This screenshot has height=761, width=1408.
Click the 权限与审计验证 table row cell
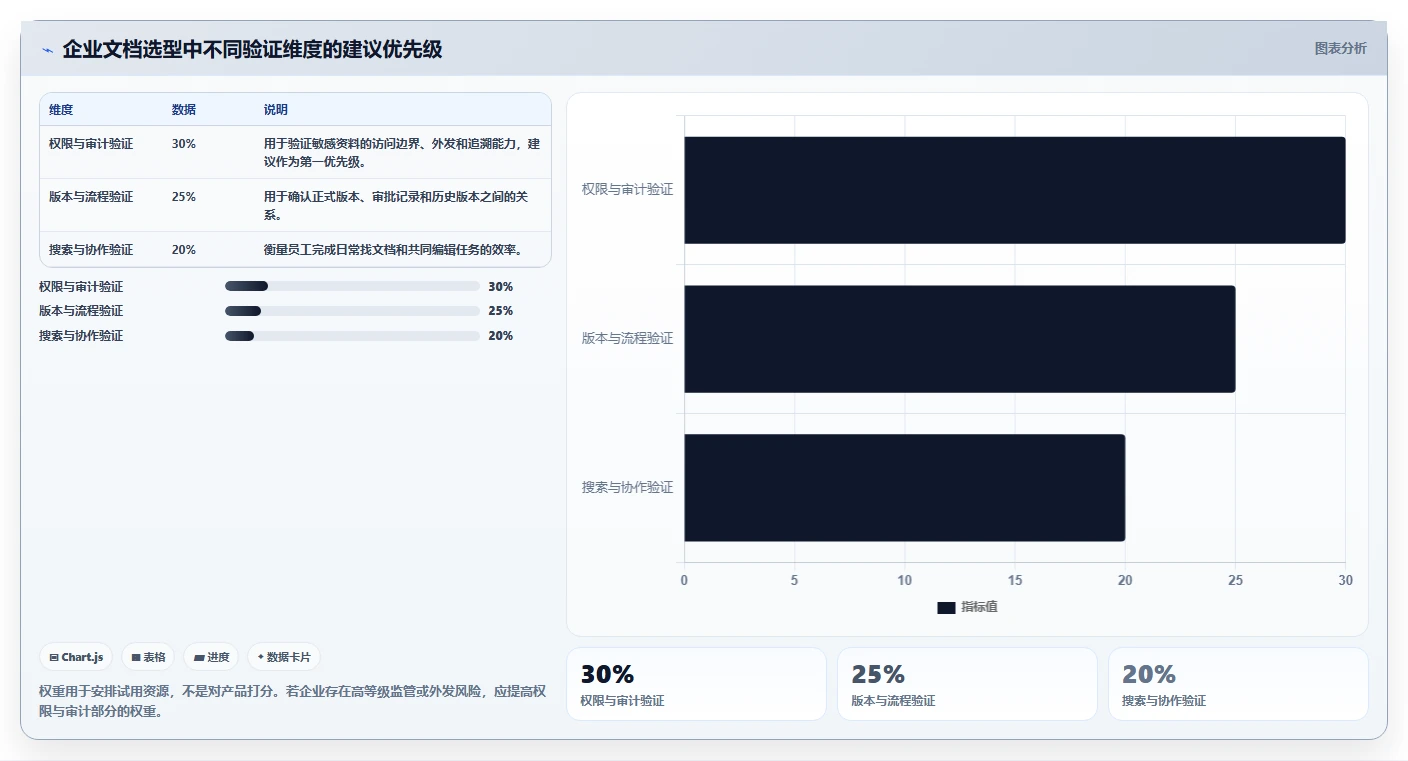coord(91,144)
